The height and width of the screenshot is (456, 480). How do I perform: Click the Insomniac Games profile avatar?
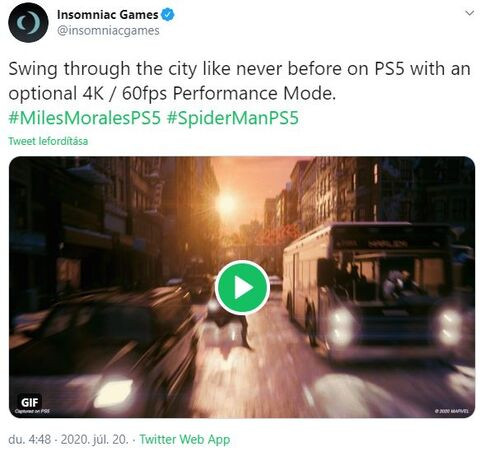click(28, 23)
